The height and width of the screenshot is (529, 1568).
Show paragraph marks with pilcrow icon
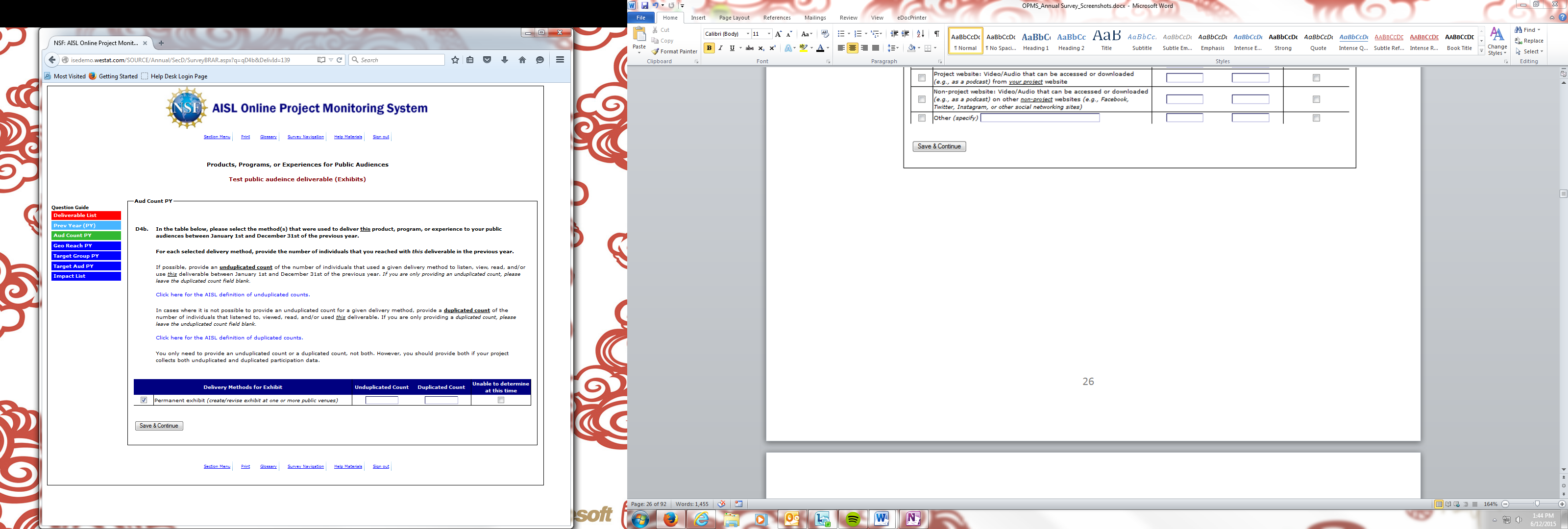point(937,34)
